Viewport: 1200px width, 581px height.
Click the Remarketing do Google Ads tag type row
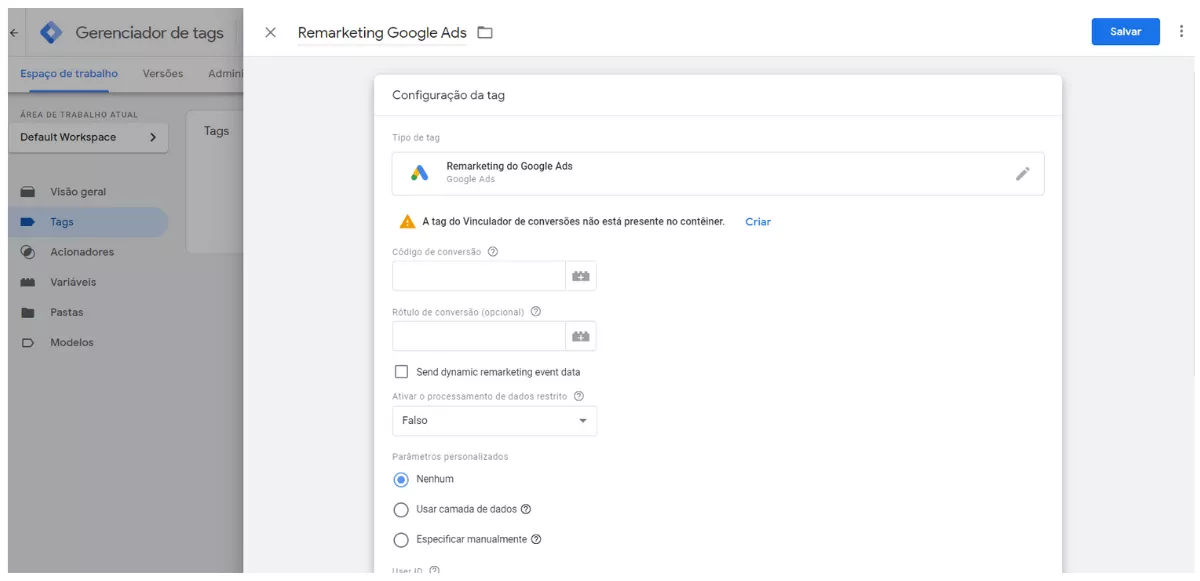pos(718,173)
